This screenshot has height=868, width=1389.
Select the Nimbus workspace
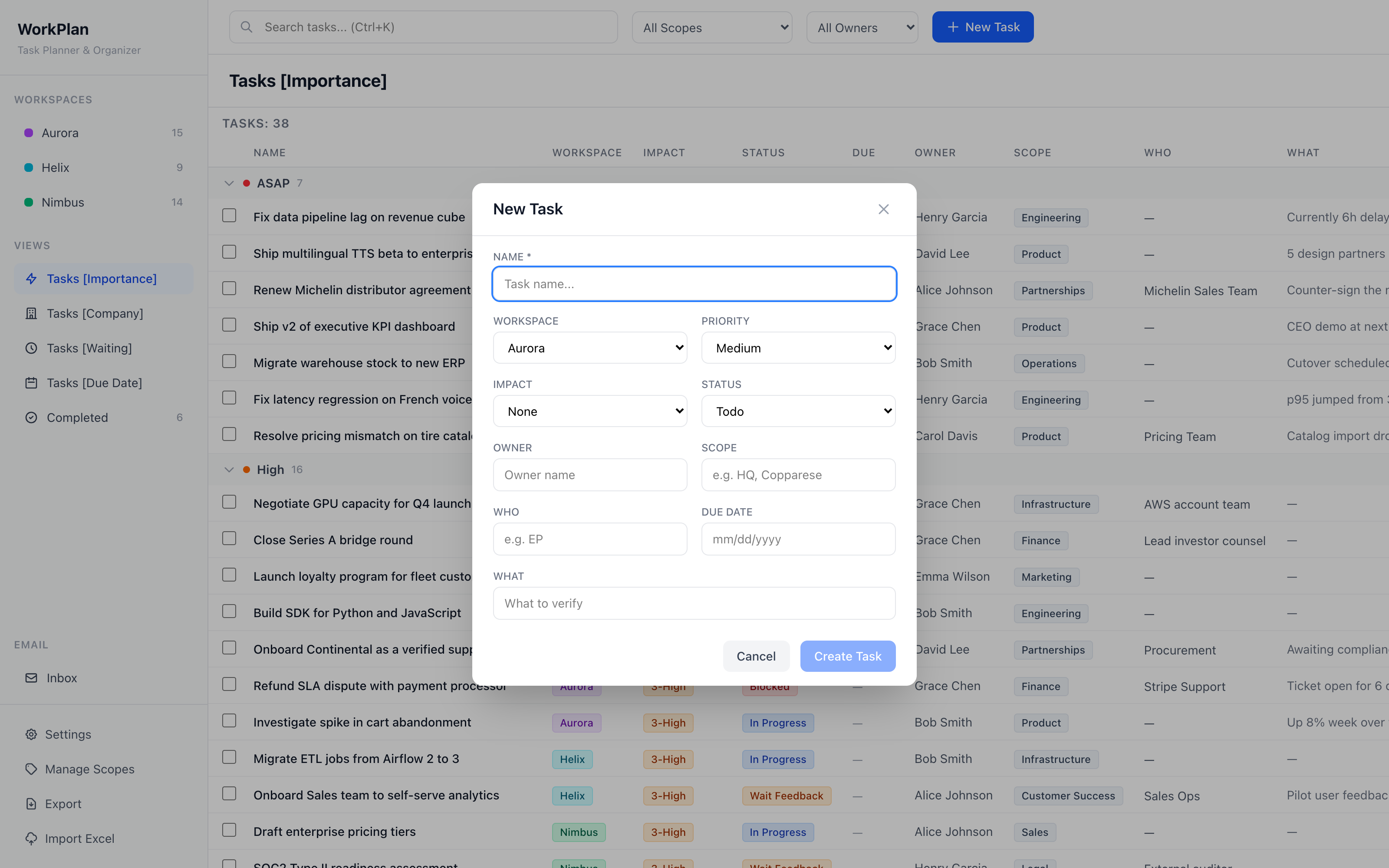(x=103, y=202)
